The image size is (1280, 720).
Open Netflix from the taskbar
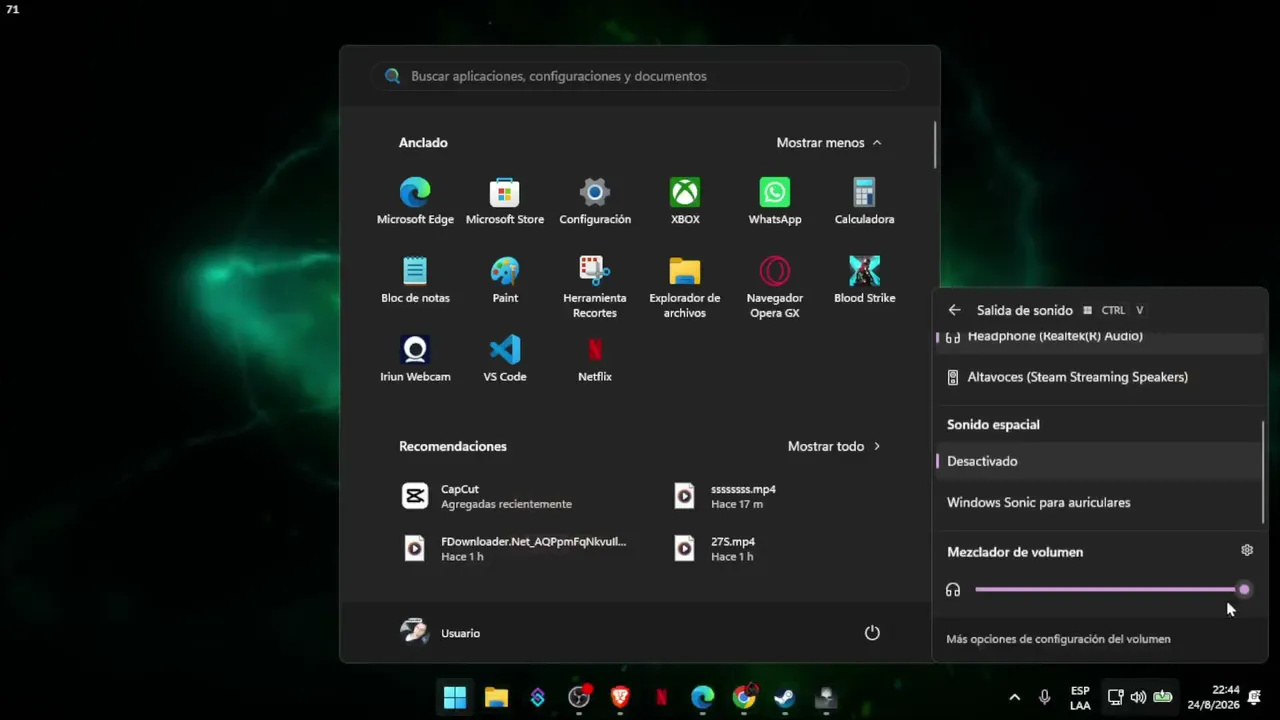pyautogui.click(x=661, y=697)
